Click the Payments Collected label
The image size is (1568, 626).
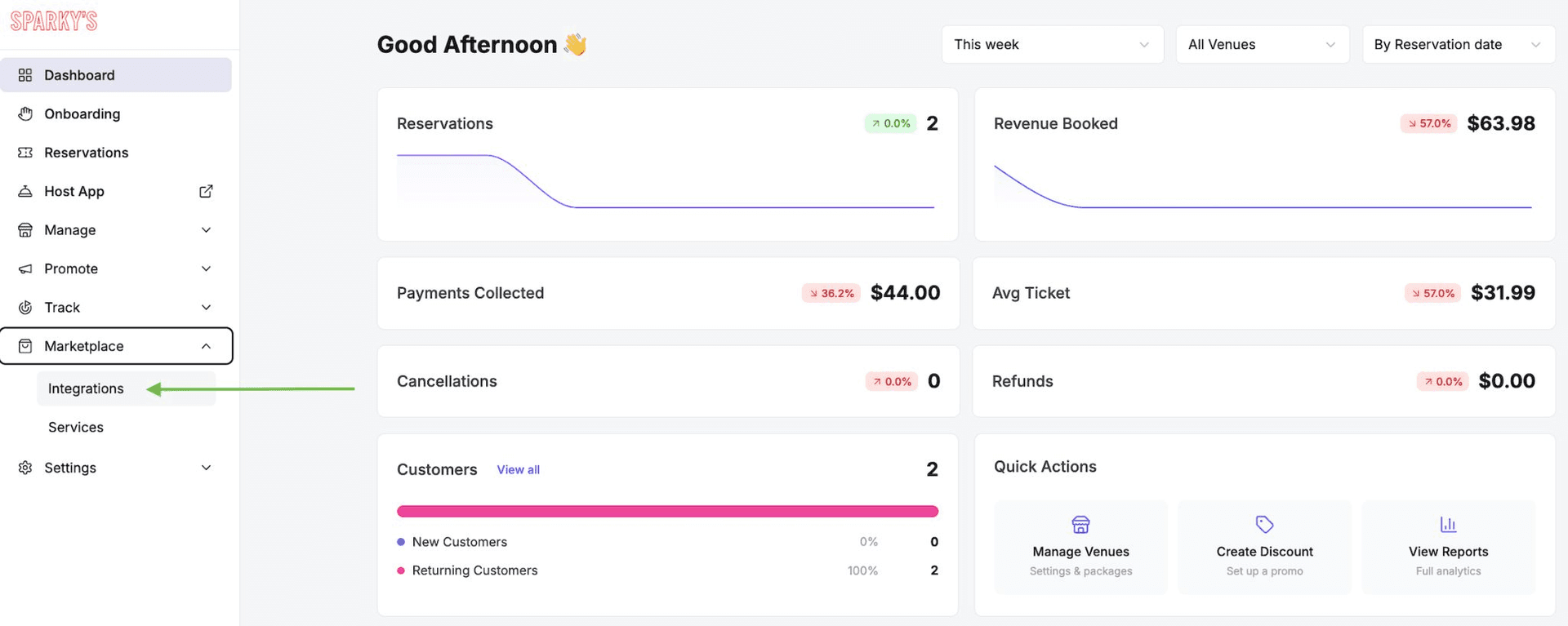pos(470,293)
